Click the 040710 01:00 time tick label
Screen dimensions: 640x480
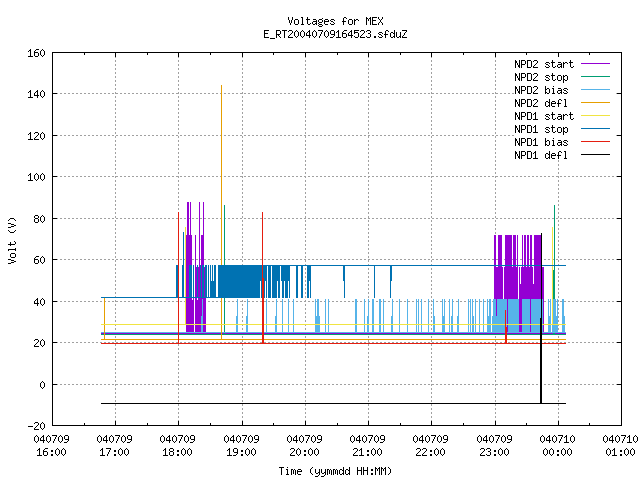coord(620,446)
